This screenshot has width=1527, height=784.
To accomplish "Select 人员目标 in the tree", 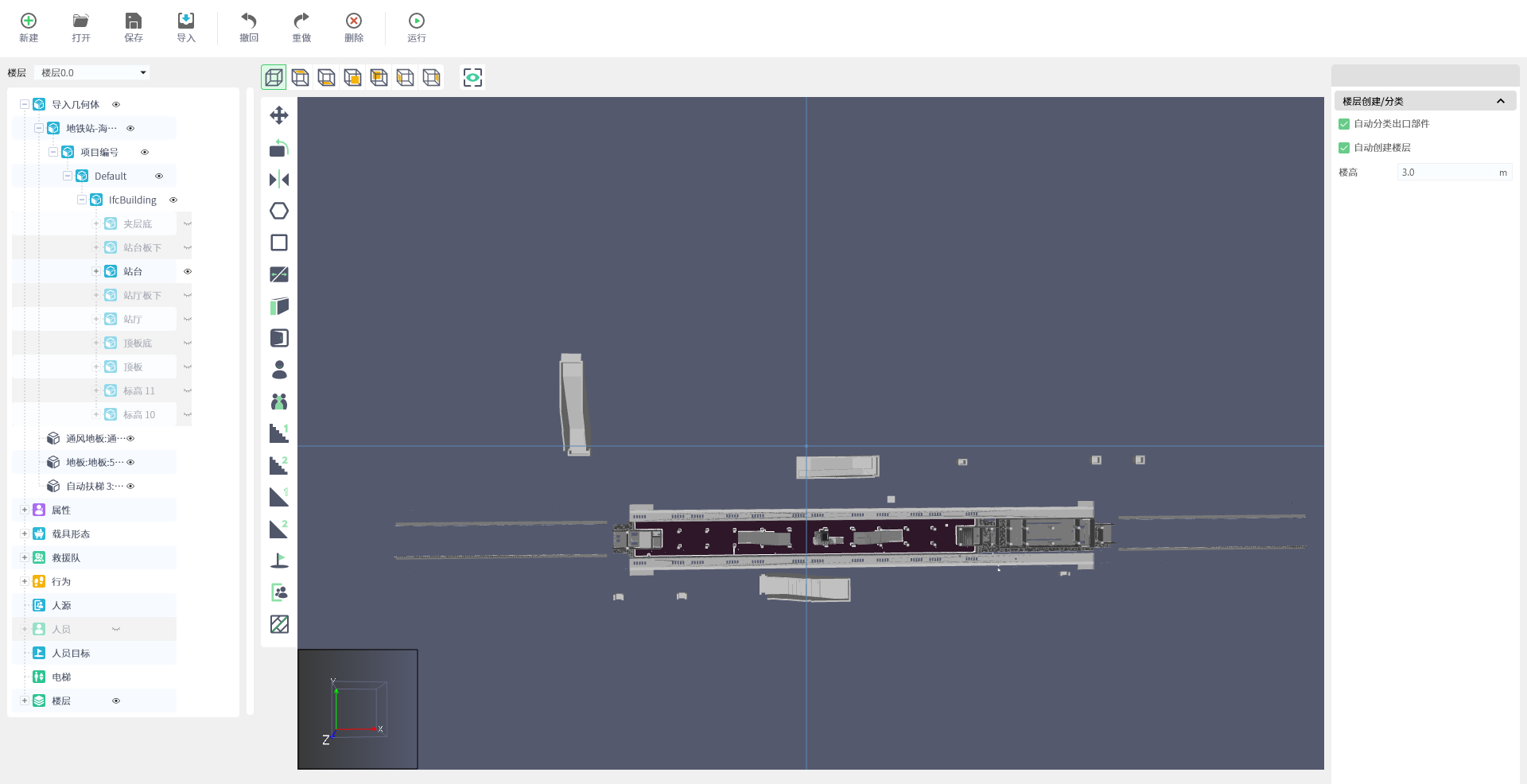I will 71,654.
